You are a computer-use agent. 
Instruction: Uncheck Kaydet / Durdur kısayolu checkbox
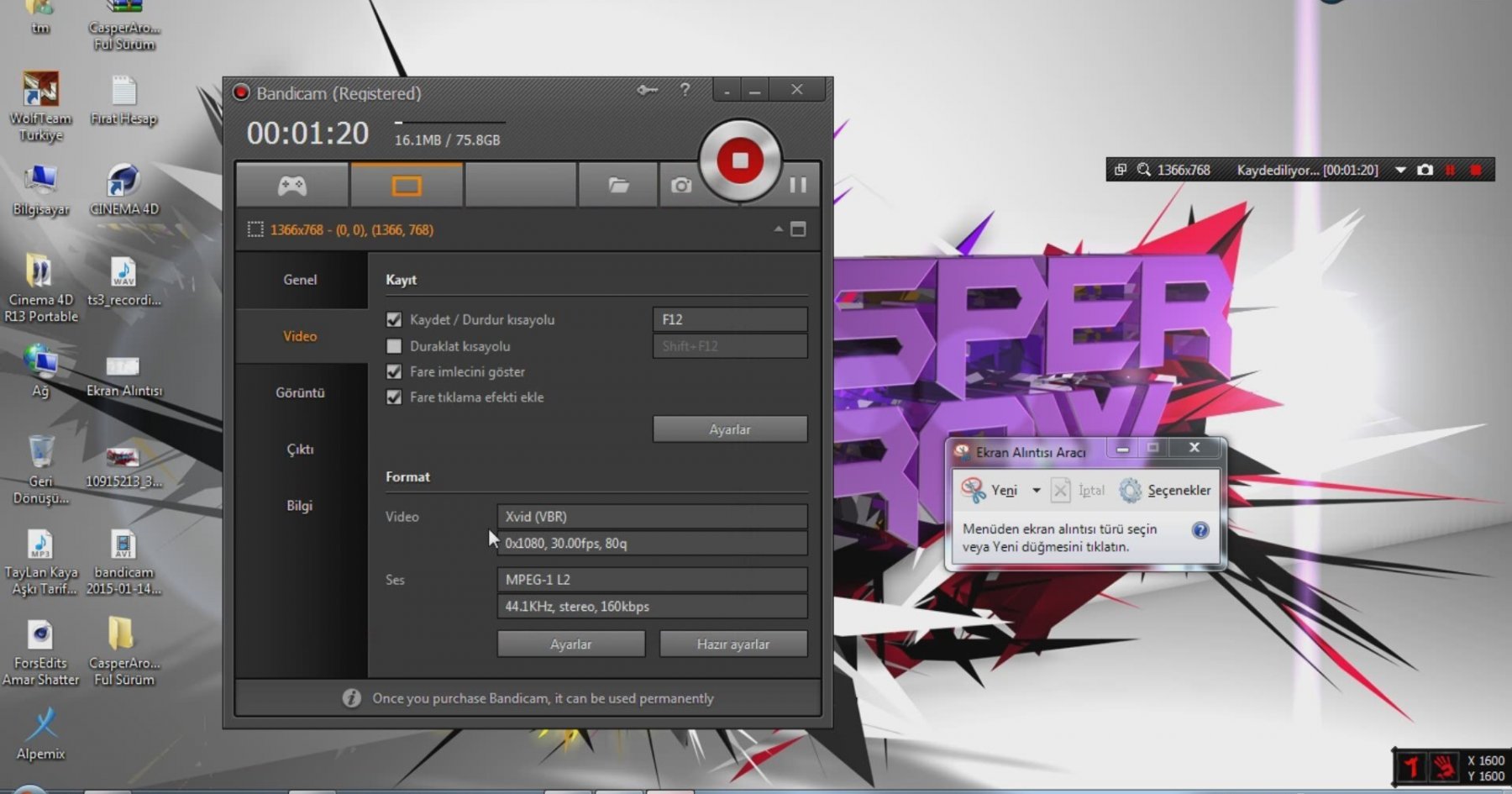394,319
